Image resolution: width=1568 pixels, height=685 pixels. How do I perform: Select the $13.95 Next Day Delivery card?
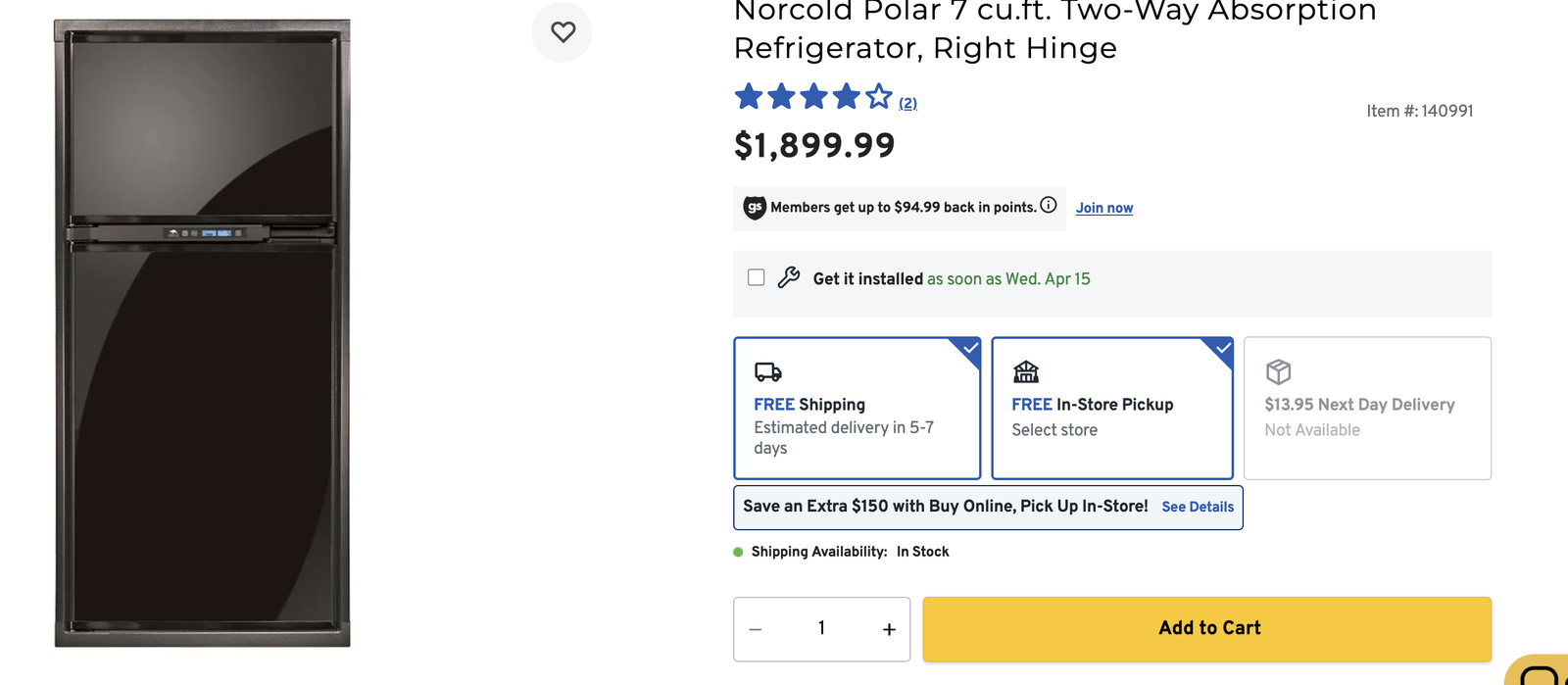pyautogui.click(x=1367, y=409)
